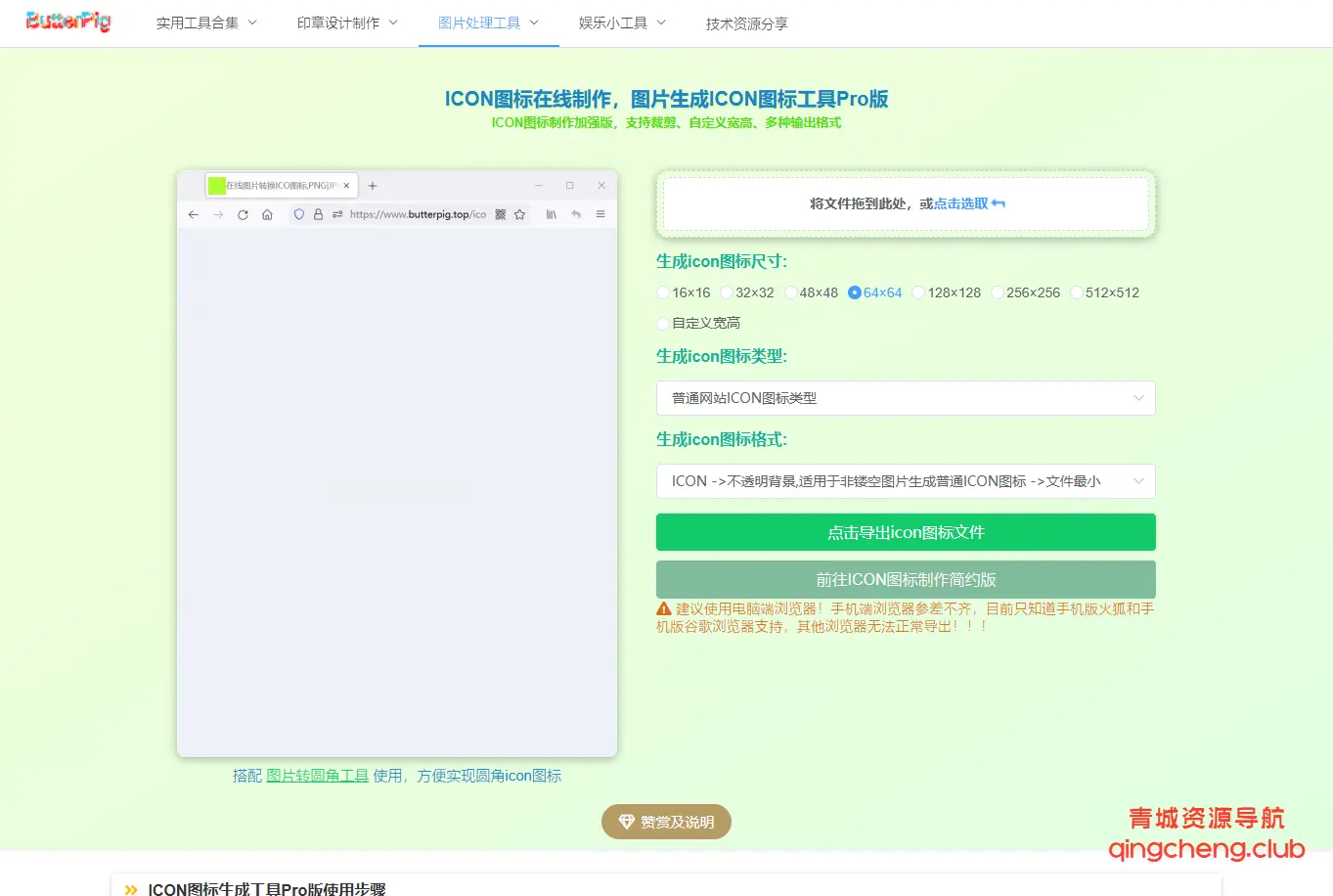Click the file drag-and-drop upload area
The image size is (1333, 896).
(x=905, y=203)
